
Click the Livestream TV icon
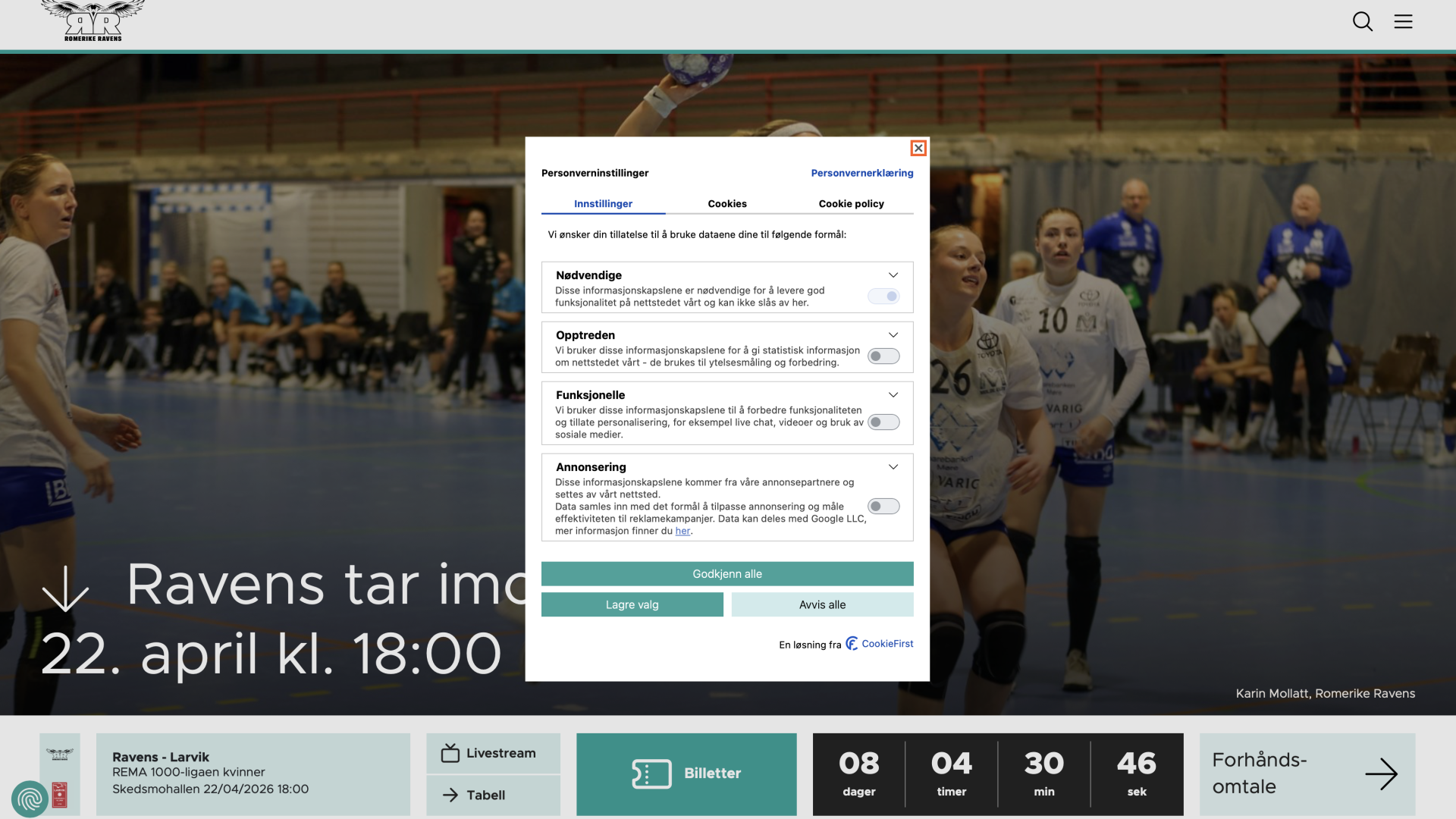(x=450, y=753)
